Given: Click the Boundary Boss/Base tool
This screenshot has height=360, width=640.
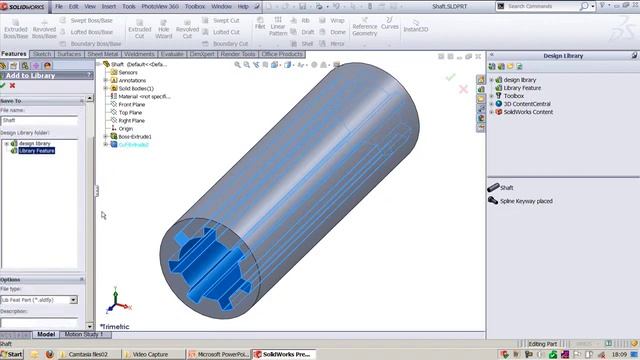Looking at the screenshot, I should tap(91, 44).
